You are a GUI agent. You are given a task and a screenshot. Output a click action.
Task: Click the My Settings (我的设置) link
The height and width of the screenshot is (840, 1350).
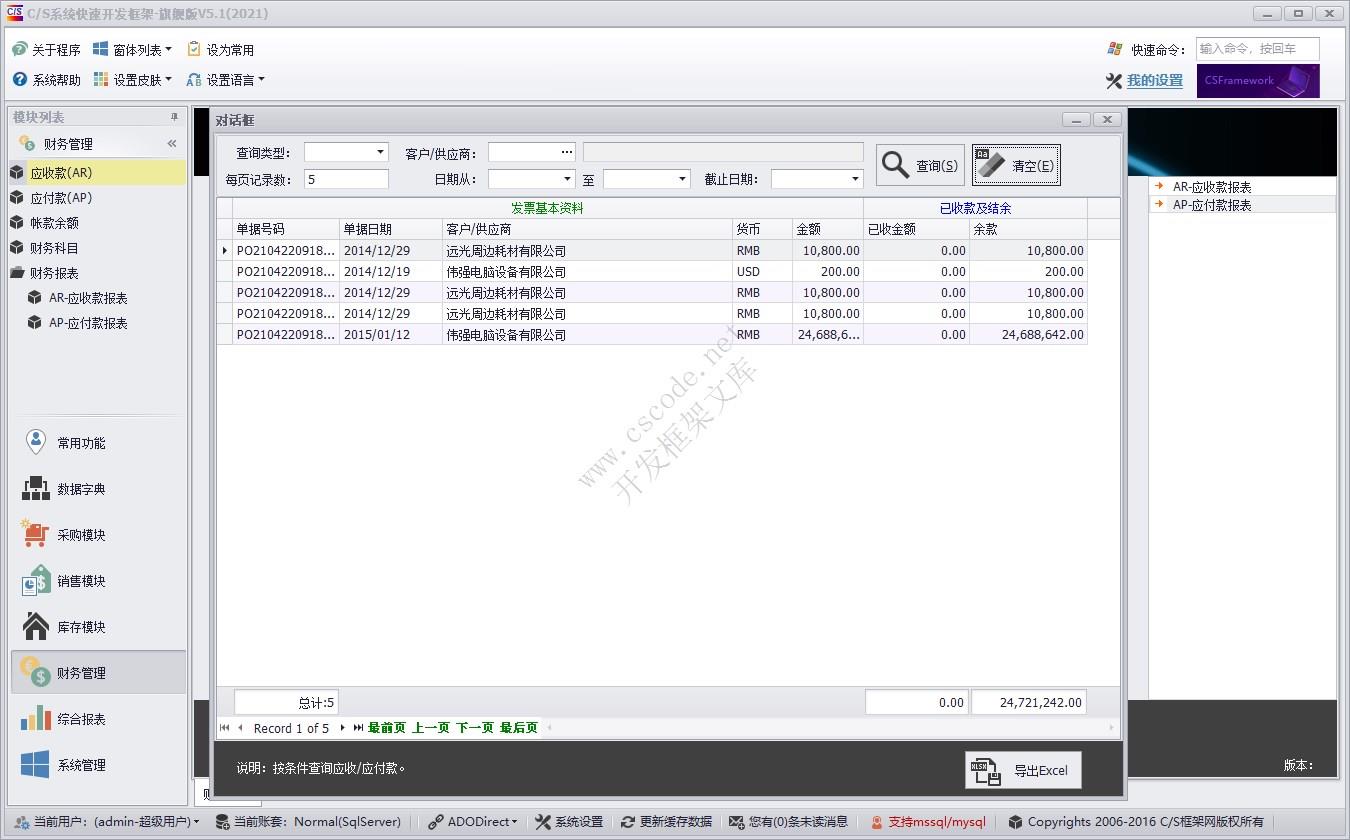pyautogui.click(x=1154, y=81)
